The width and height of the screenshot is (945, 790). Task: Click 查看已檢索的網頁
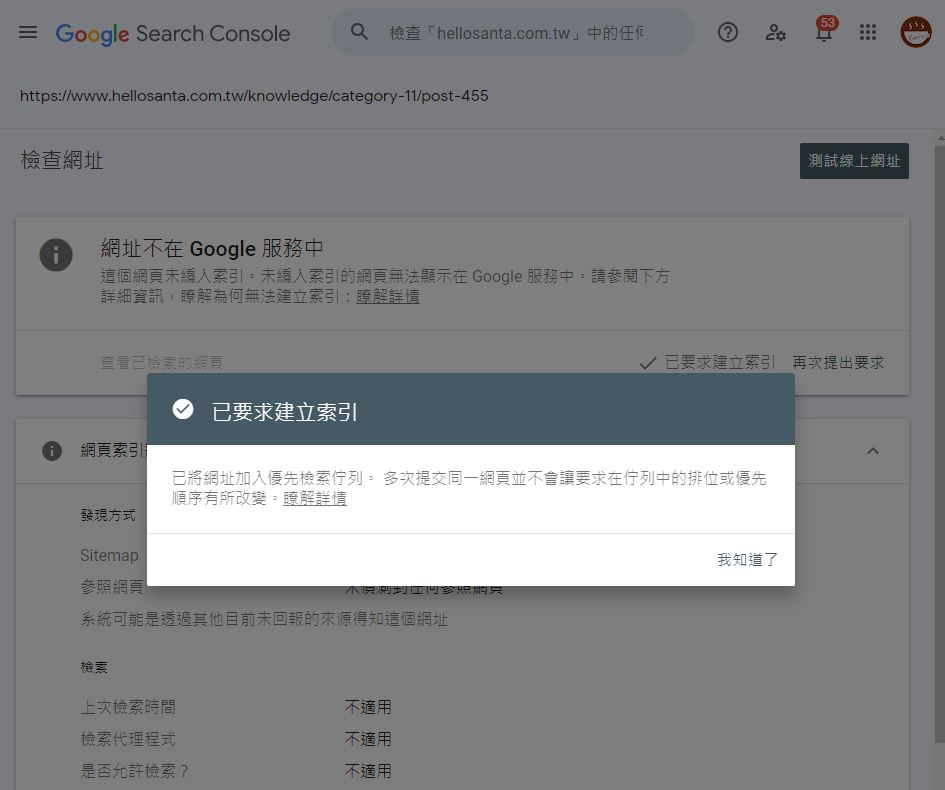tap(162, 363)
